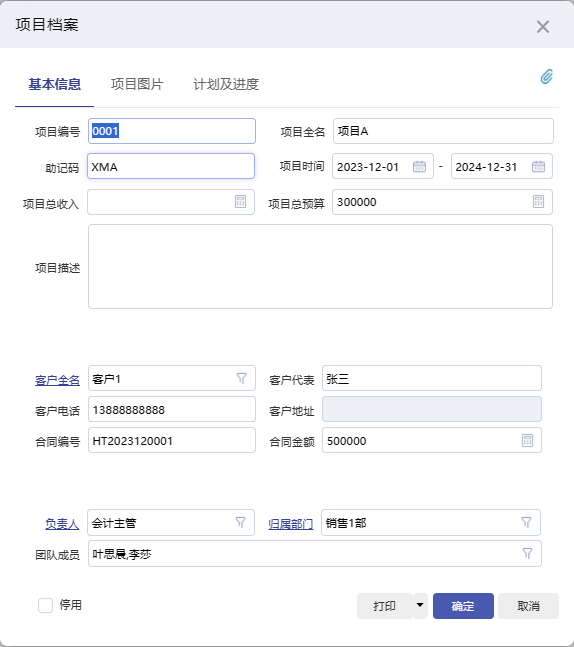Open calculator in 合同金额 field
574x647 pixels.
point(527,440)
